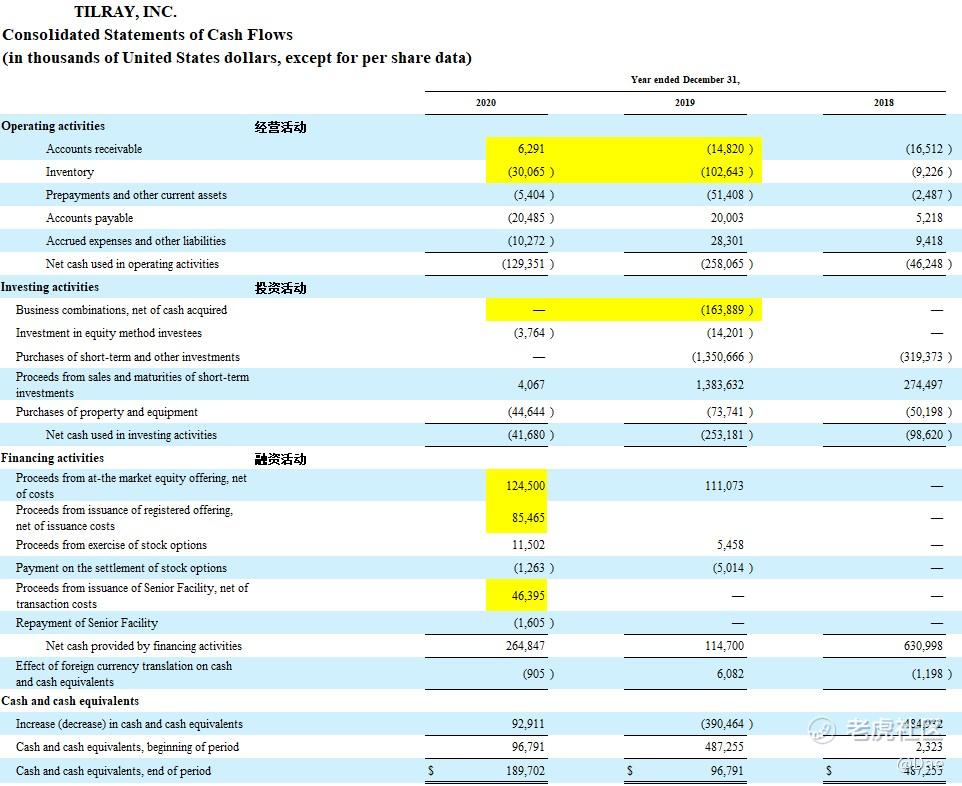Click 'Proceeds from issuance of Senior Facility' label
Viewport: 962px width, 786px height.
click(x=132, y=595)
